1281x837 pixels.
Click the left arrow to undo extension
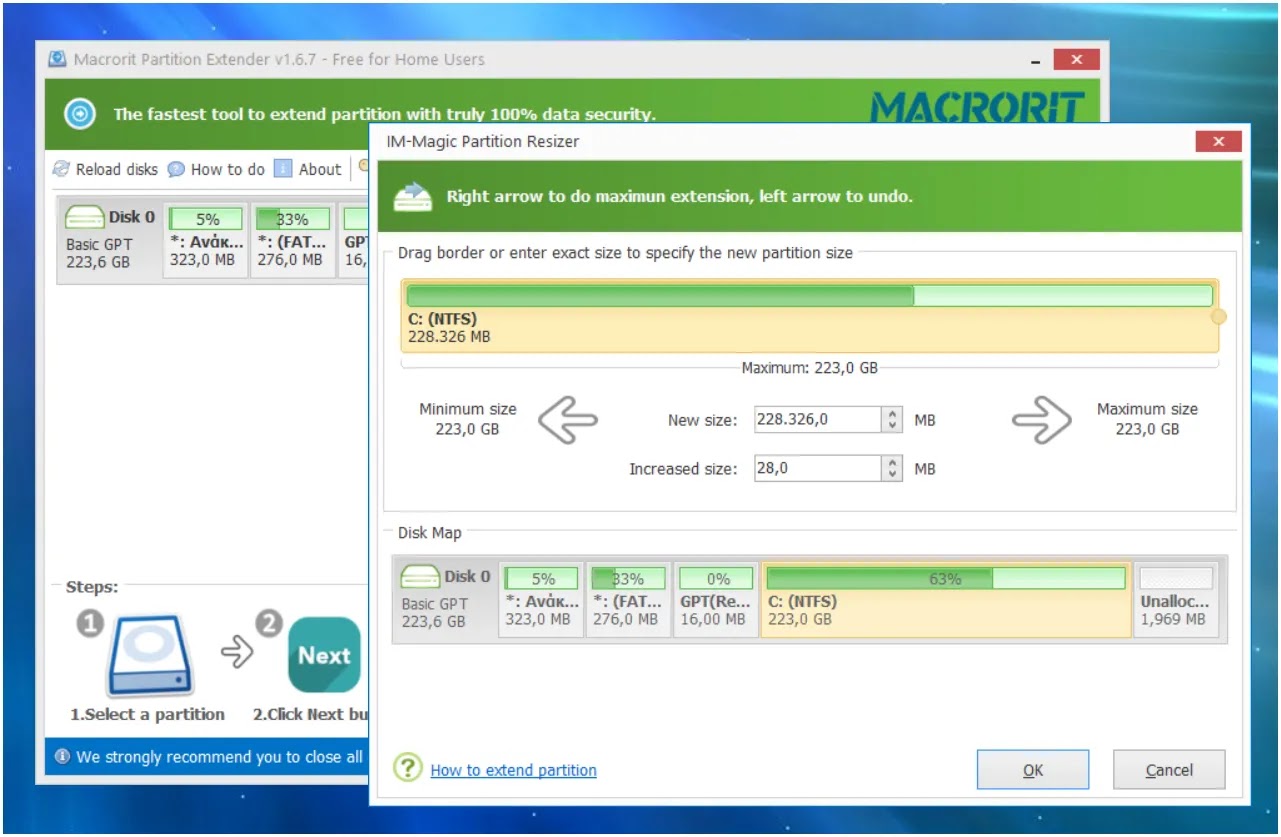[568, 419]
